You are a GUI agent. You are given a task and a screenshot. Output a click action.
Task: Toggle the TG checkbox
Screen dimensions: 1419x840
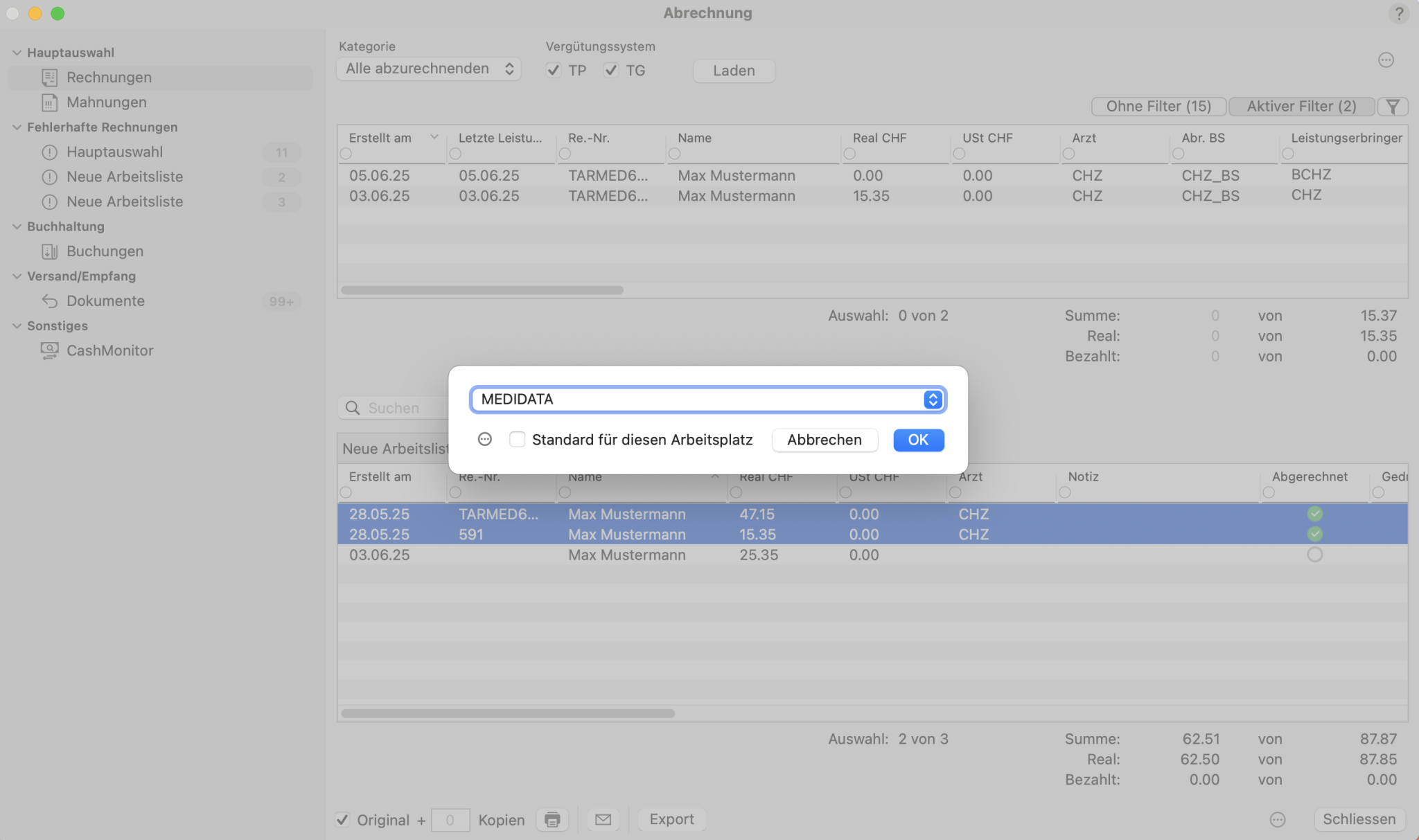click(x=610, y=70)
